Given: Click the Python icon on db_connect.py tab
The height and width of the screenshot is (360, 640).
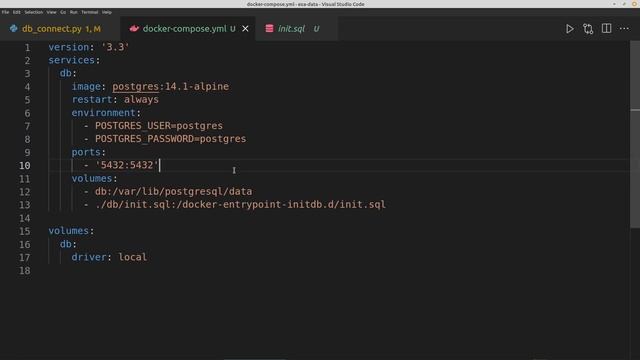Looking at the screenshot, I should (13, 29).
